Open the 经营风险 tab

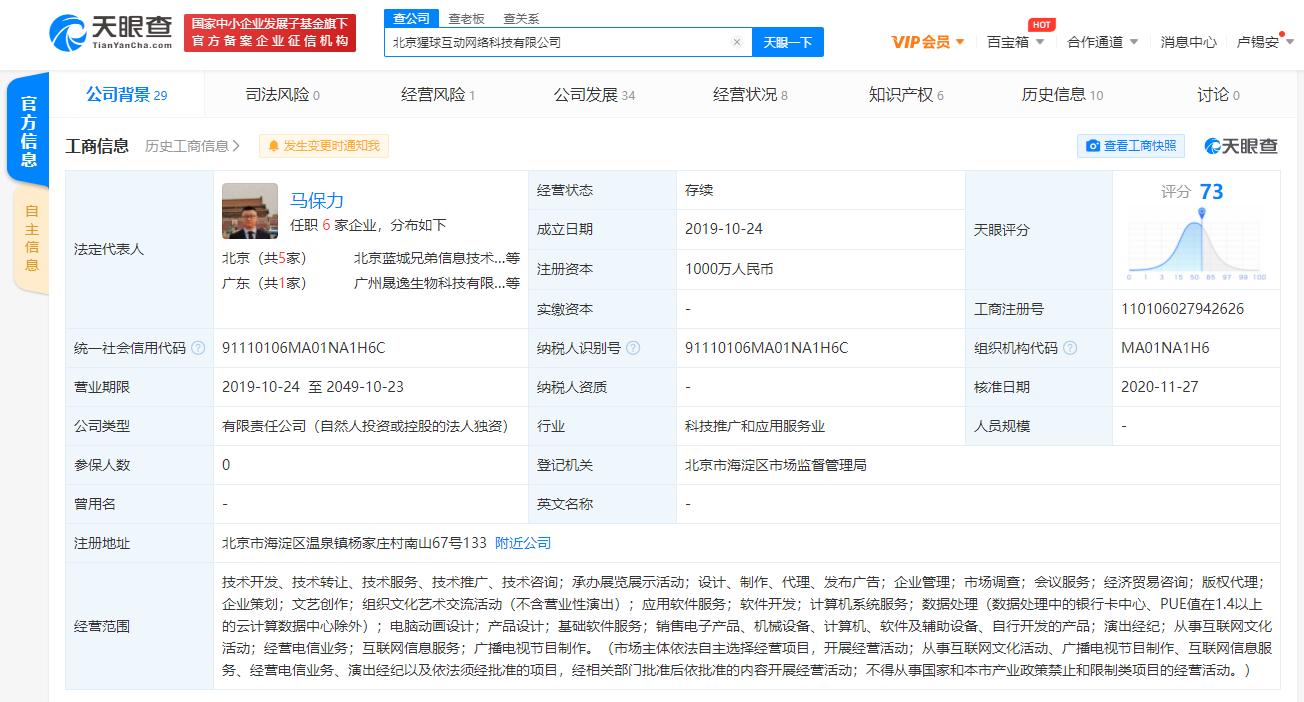click(x=438, y=95)
